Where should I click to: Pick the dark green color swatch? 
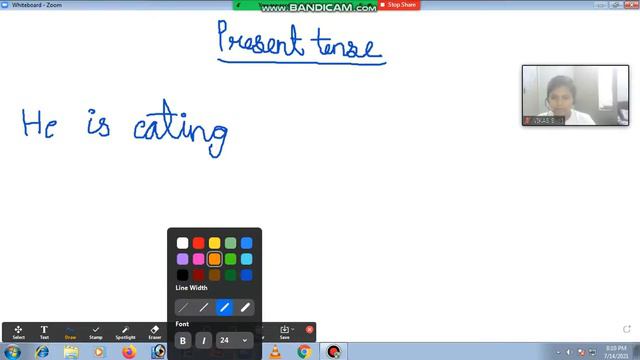pyautogui.click(x=230, y=275)
